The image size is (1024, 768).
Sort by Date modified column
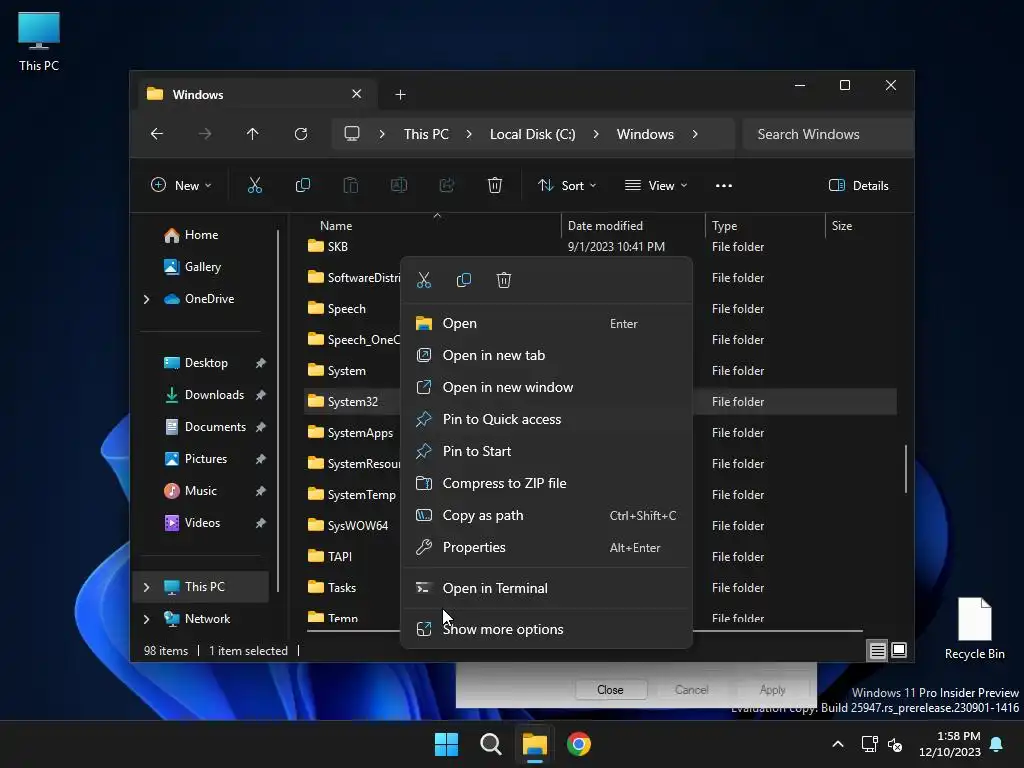pyautogui.click(x=605, y=226)
